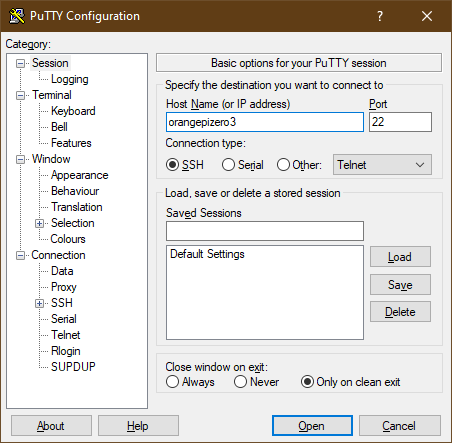Viewport: 452px width, 443px height.
Task: Select Session category in tree
Action: (x=50, y=63)
